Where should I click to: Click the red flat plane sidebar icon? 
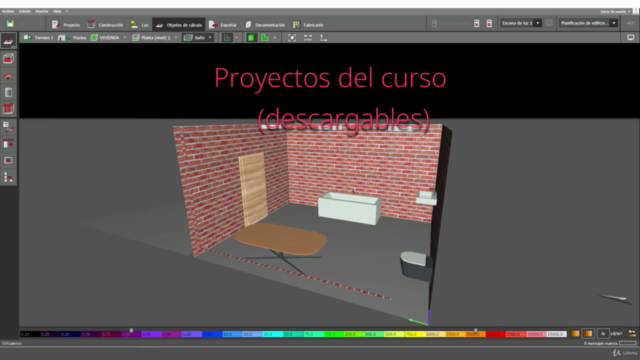point(9,76)
